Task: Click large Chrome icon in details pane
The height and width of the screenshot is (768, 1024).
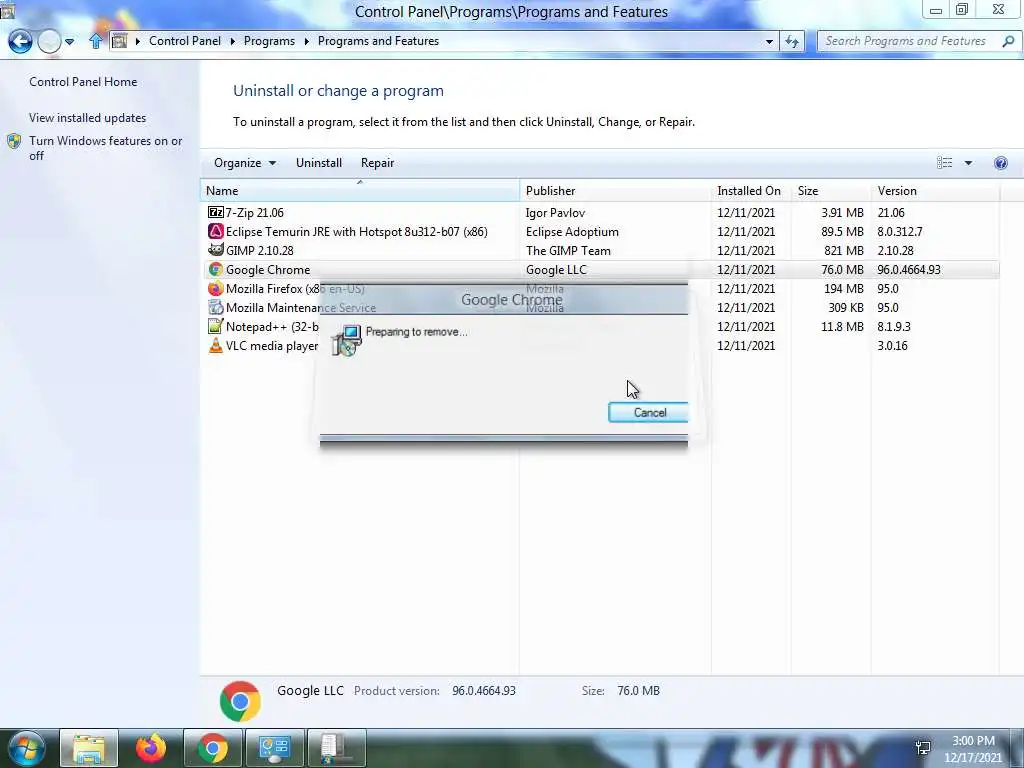Action: click(x=240, y=701)
